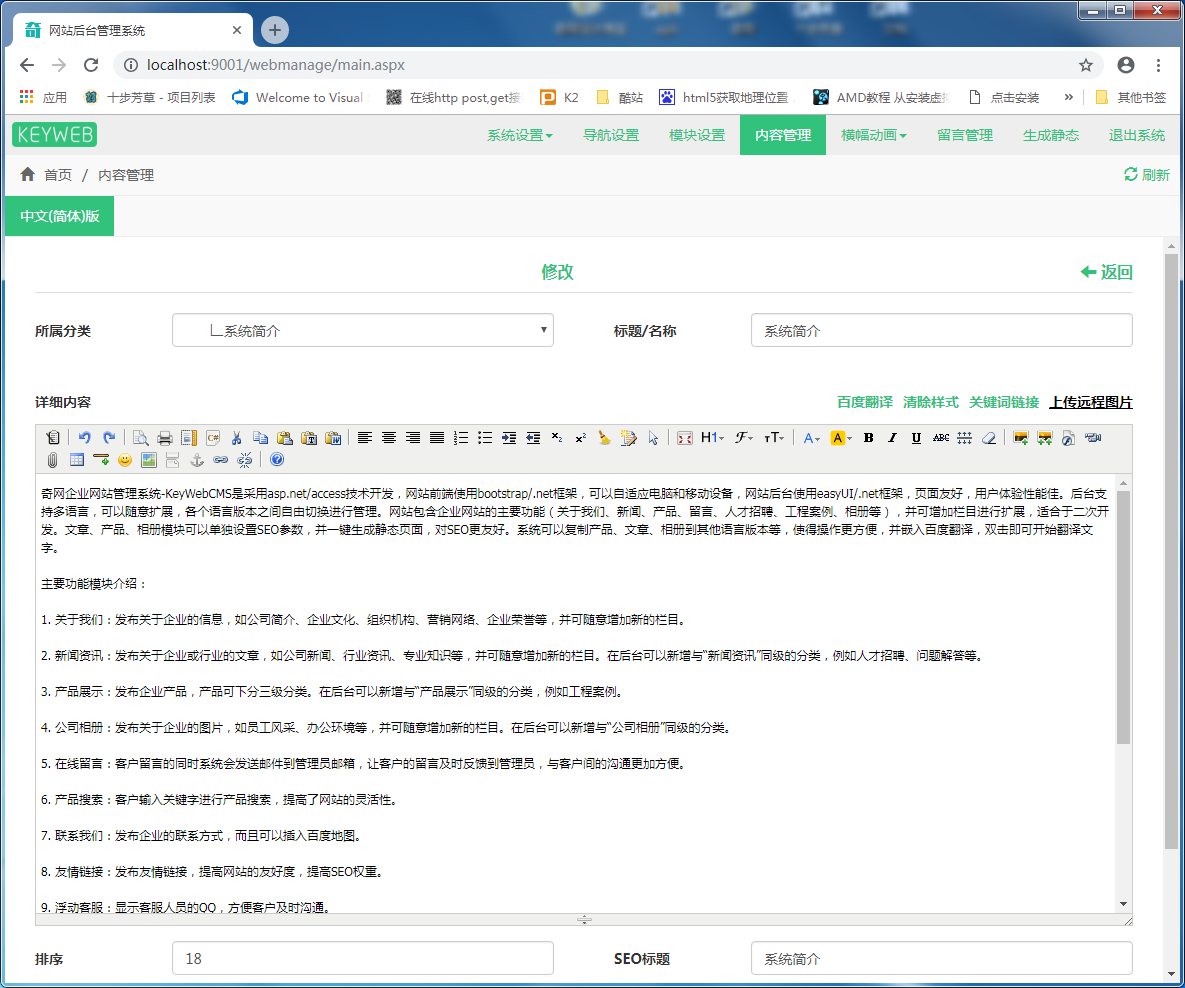Apply superscript formatting
Image resolution: width=1185 pixels, height=988 pixels.
coord(581,438)
